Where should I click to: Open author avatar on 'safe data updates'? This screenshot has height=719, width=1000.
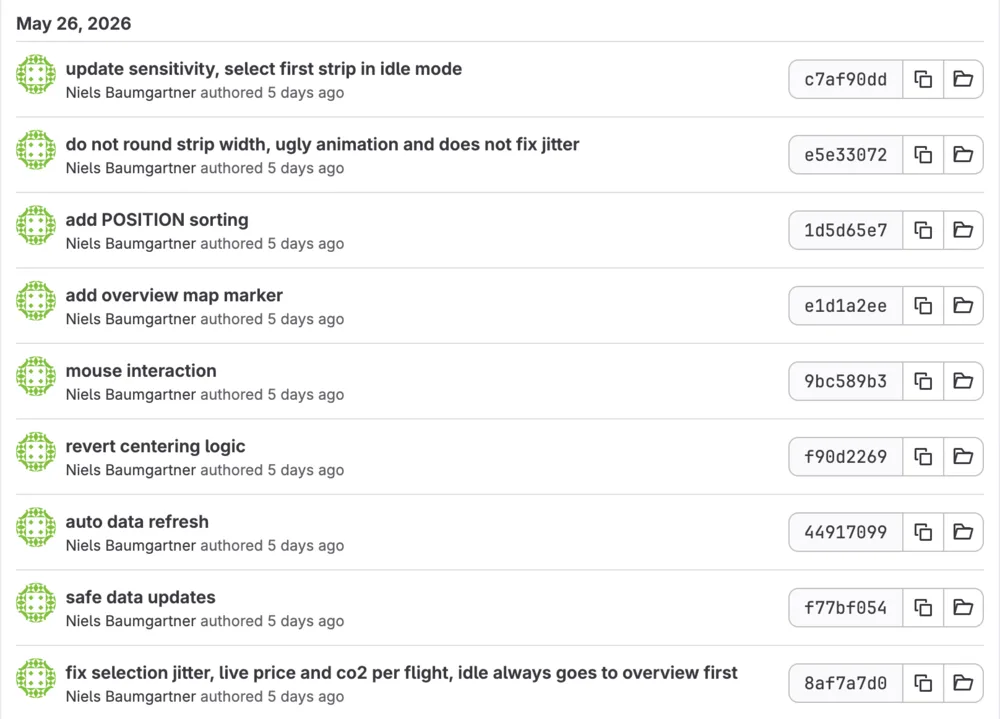[36, 602]
